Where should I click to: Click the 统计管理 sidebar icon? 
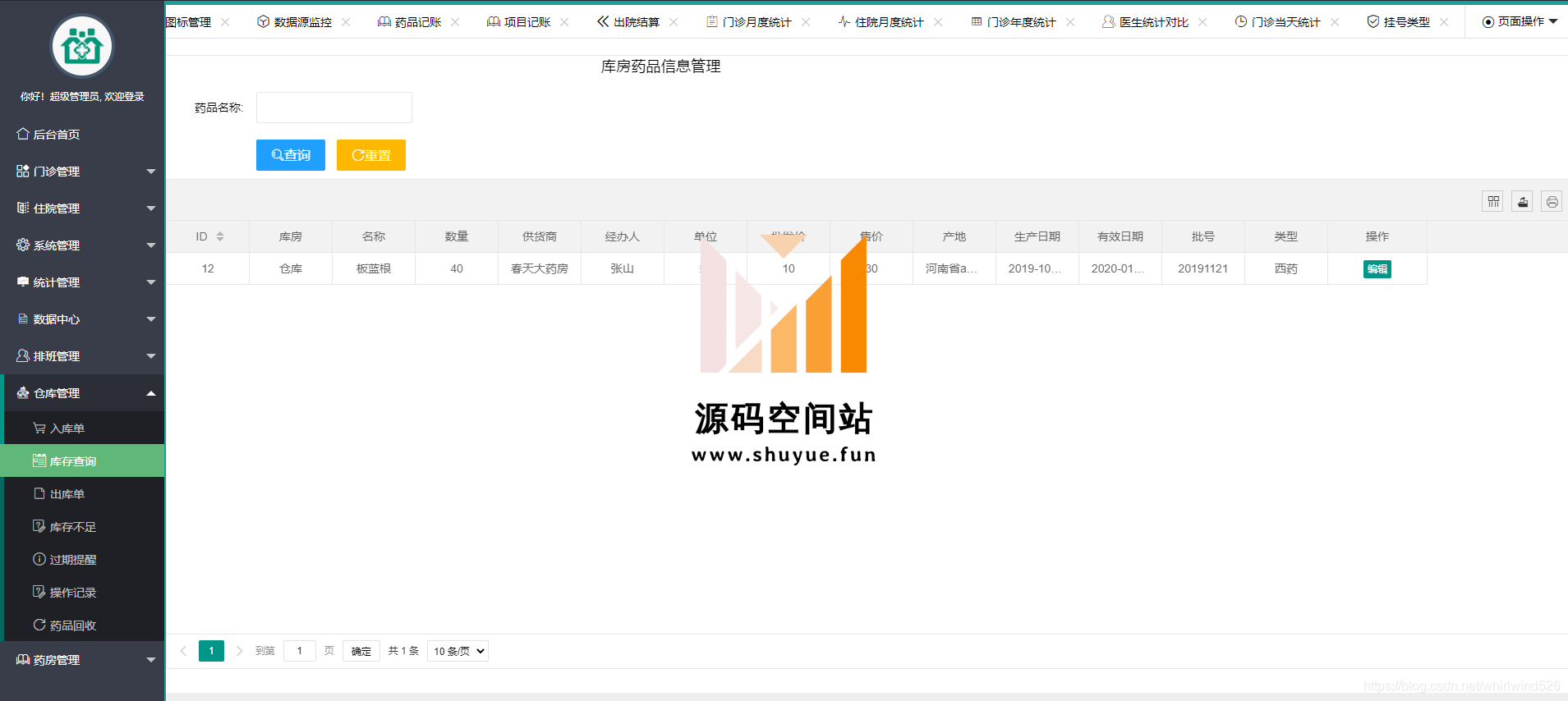(x=23, y=282)
